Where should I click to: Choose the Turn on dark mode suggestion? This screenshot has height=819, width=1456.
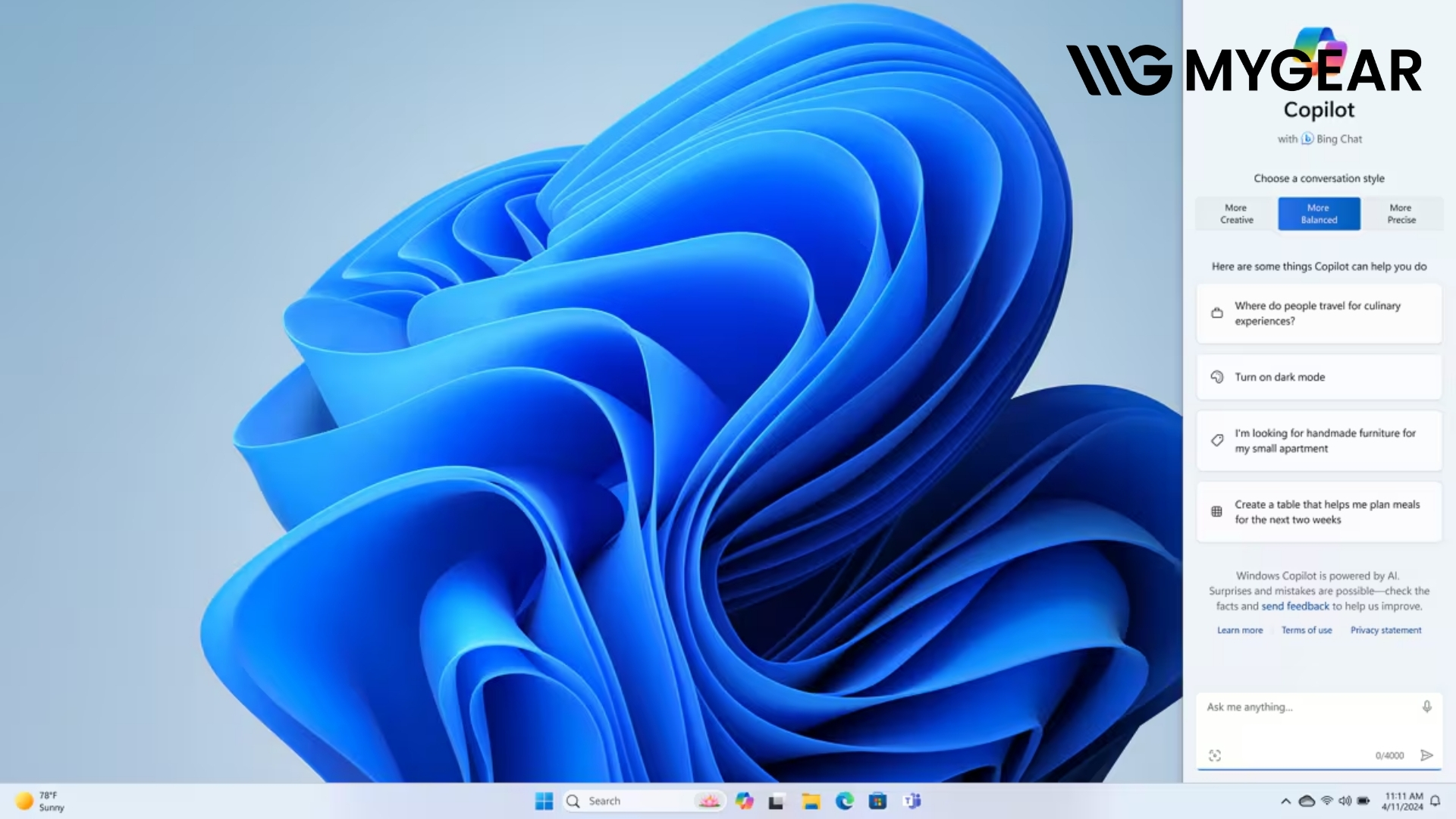1319,377
